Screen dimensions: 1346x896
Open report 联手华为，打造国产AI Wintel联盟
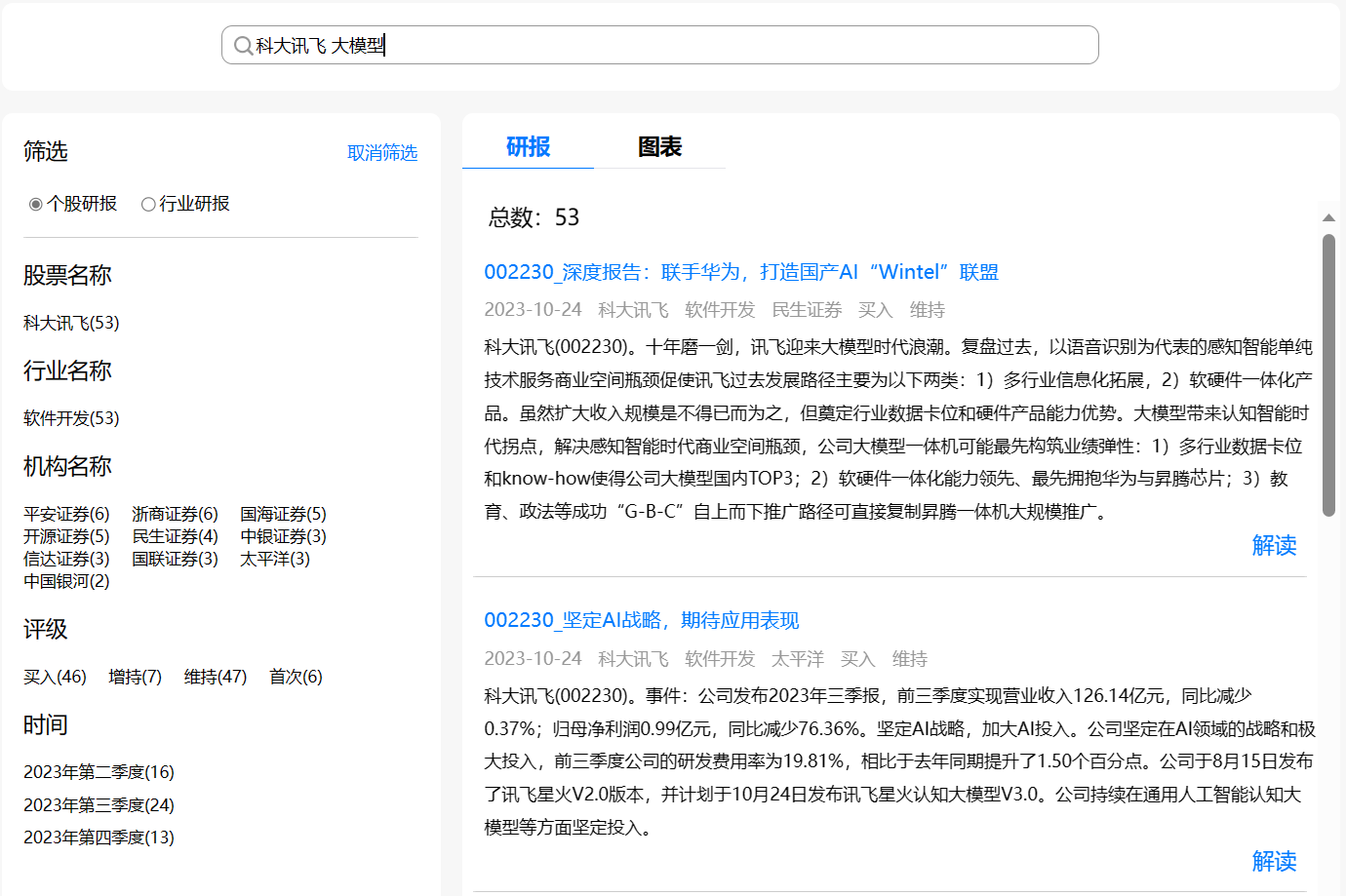click(x=741, y=272)
